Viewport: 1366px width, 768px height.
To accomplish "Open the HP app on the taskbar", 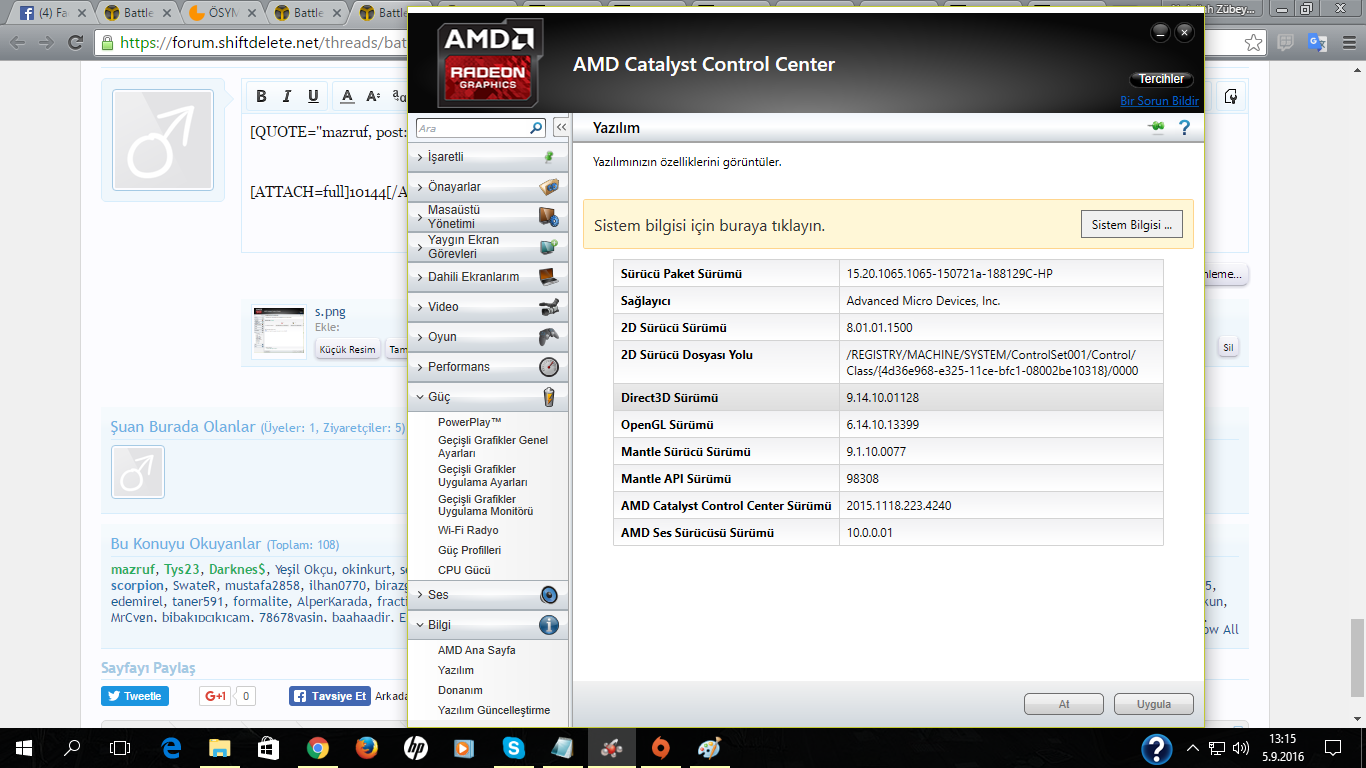I will point(416,747).
